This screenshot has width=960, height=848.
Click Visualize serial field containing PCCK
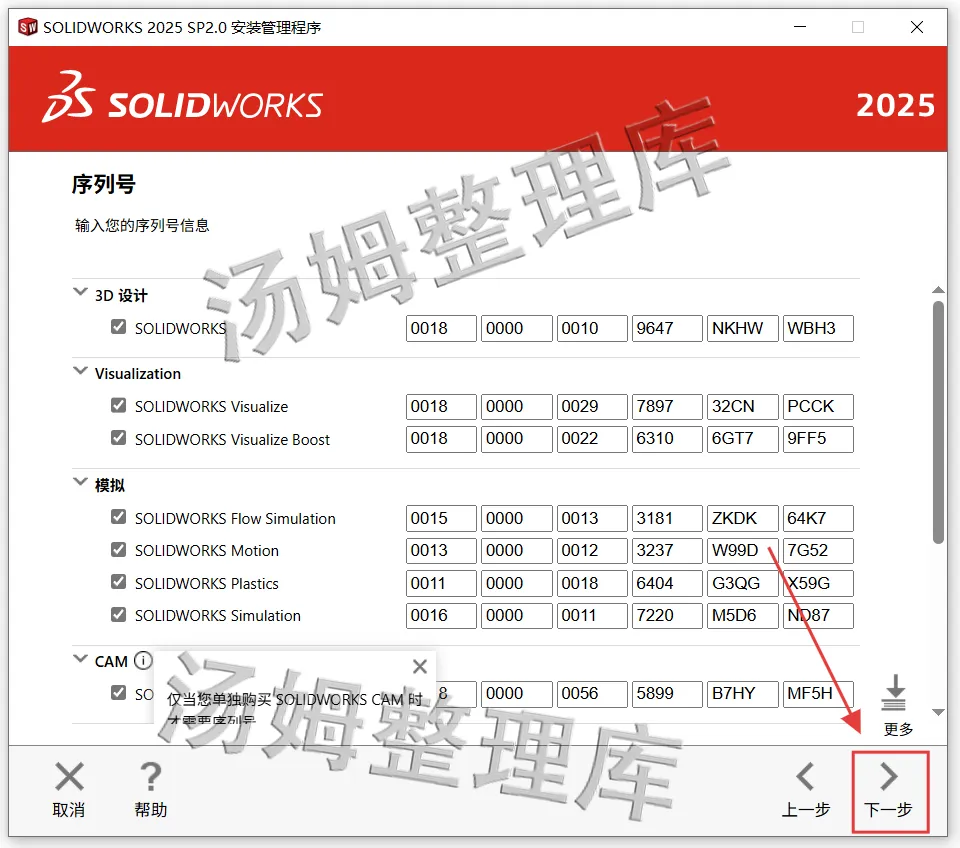point(818,407)
